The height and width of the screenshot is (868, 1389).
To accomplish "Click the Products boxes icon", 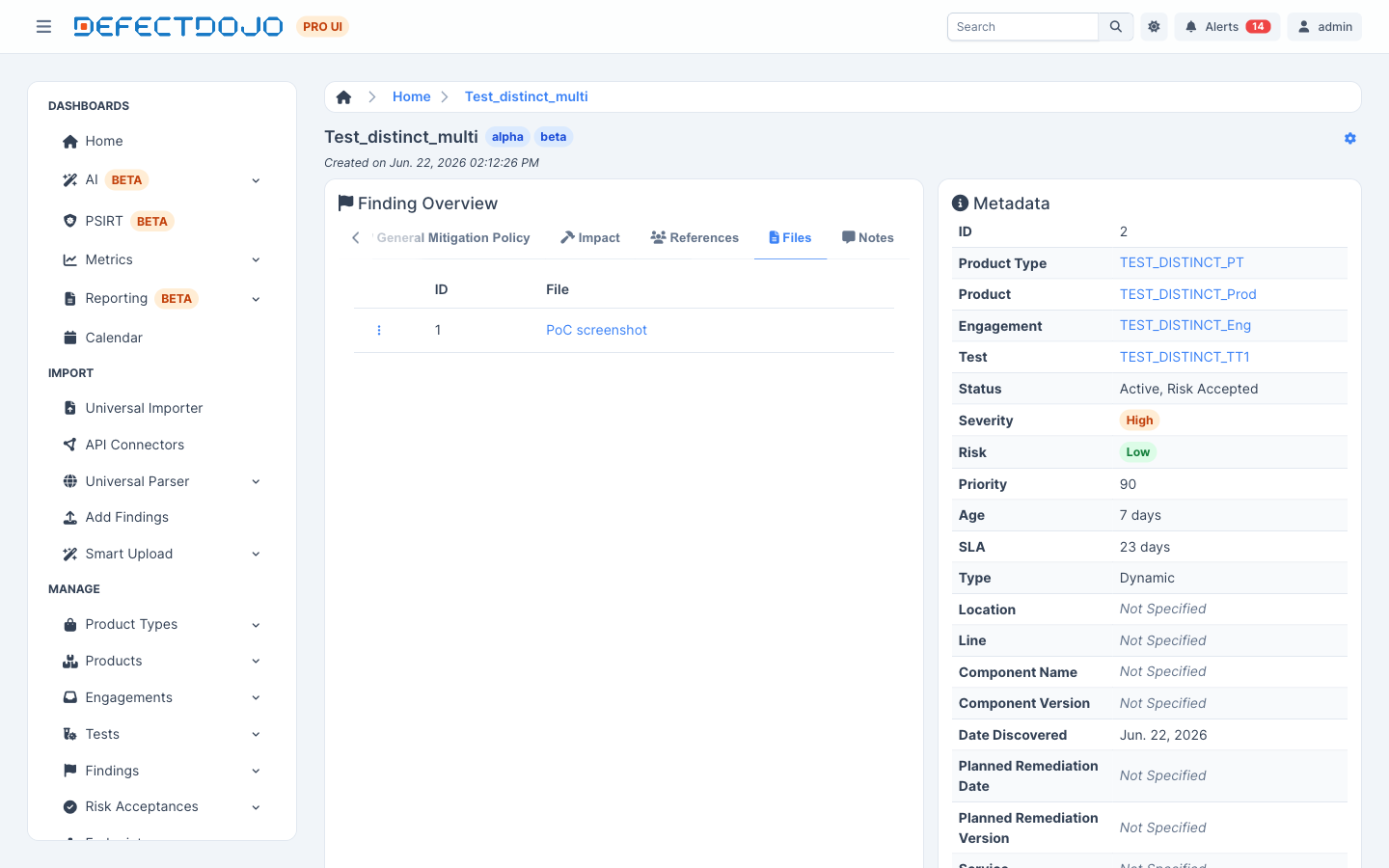I will (69, 661).
